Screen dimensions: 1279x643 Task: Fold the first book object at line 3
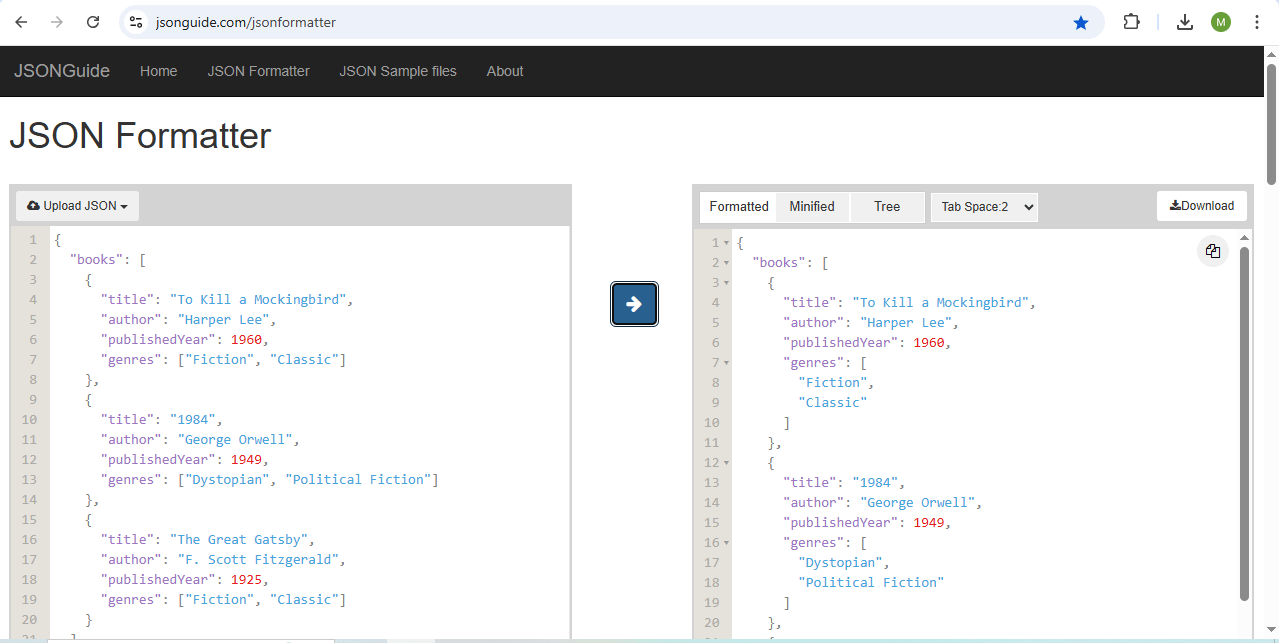(x=726, y=283)
